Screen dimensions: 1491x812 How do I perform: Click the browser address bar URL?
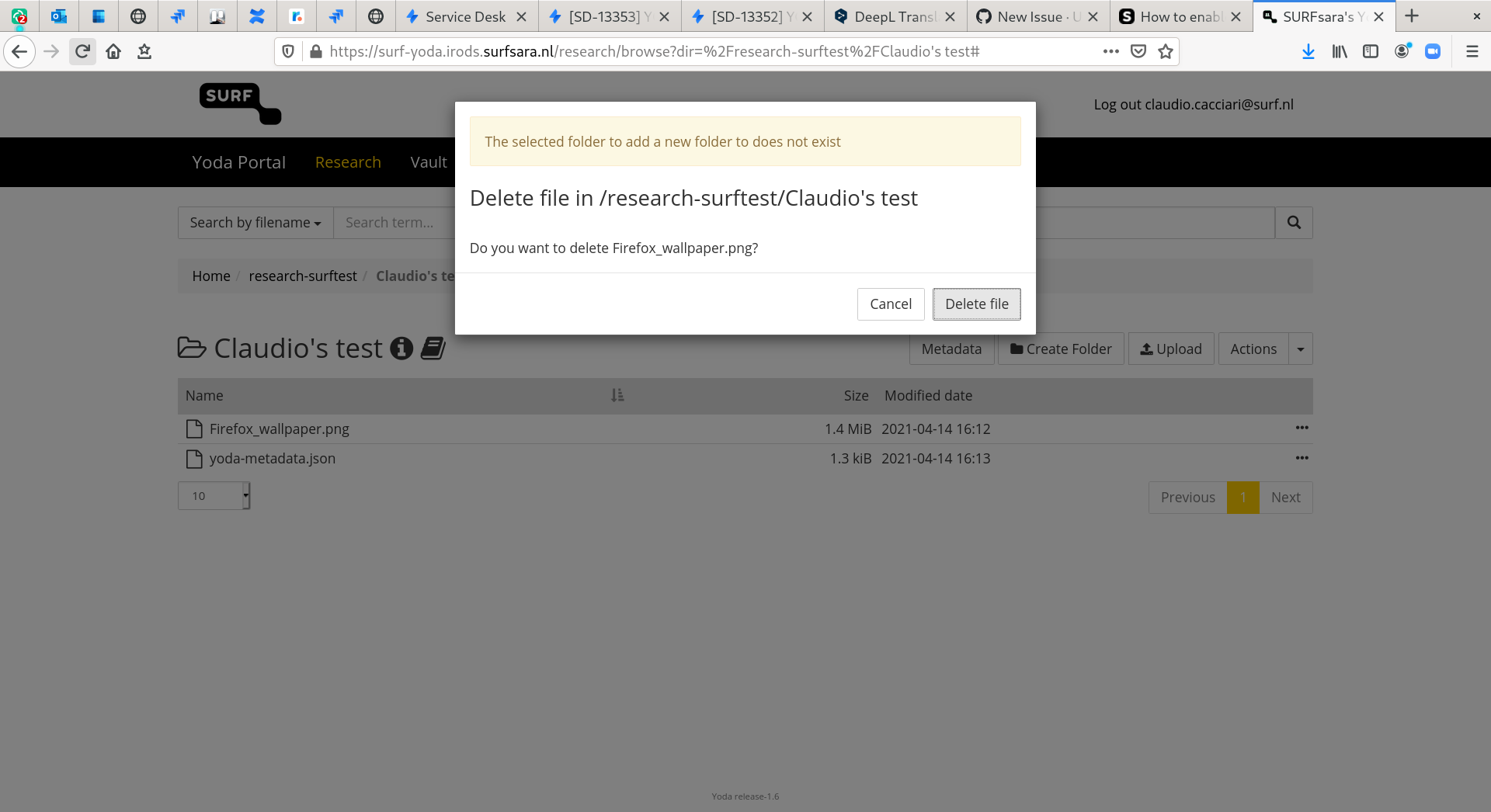654,52
